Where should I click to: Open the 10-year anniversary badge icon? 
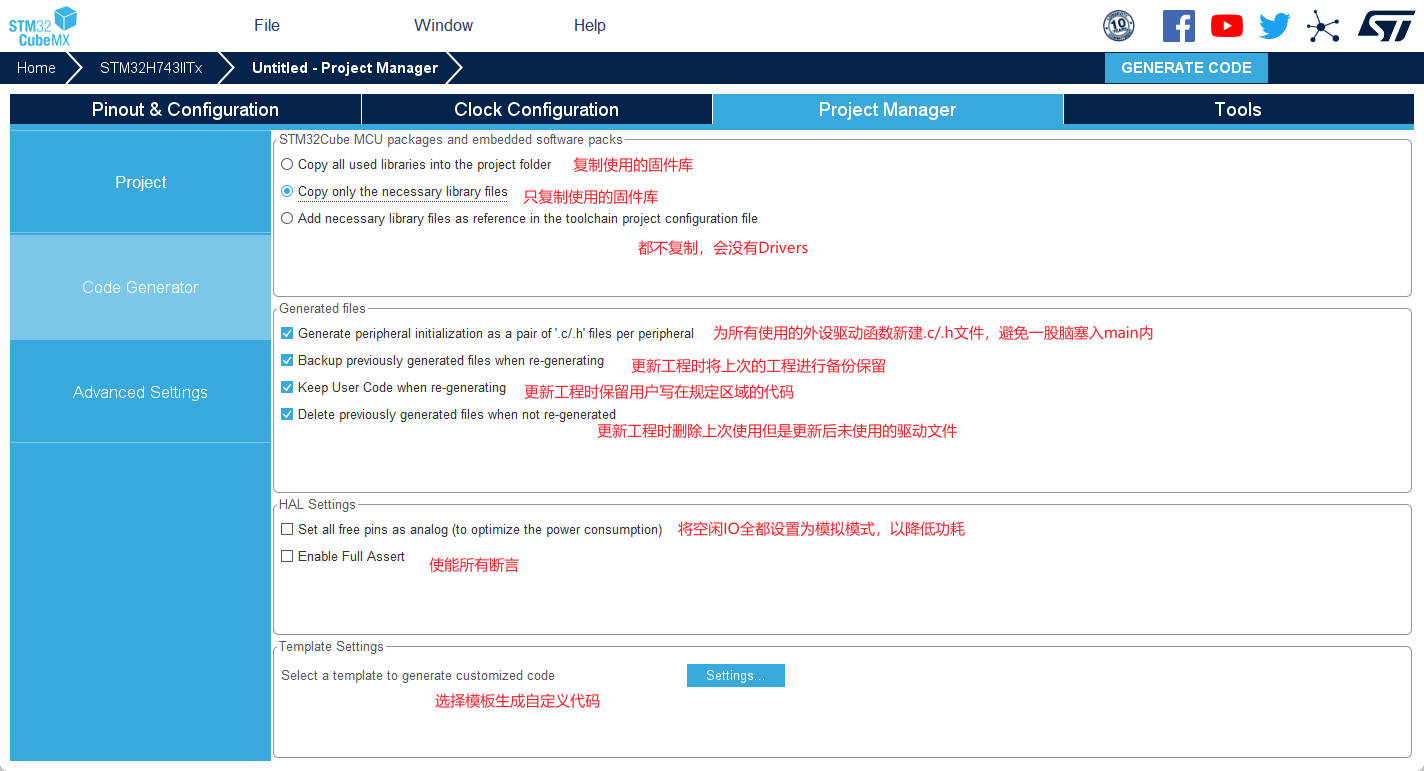[x=1118, y=26]
